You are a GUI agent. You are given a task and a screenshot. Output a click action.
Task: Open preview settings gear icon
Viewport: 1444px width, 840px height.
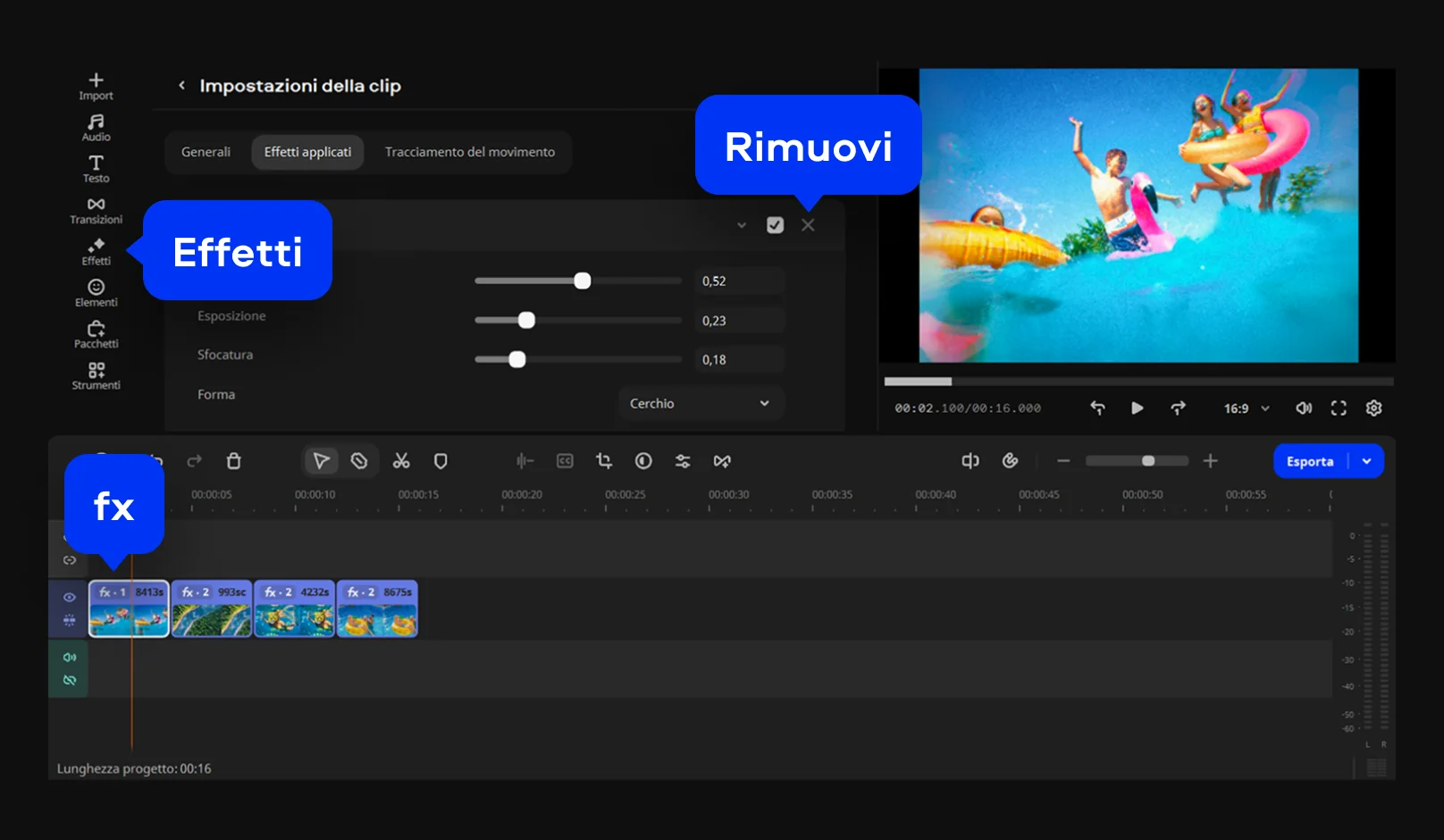click(x=1373, y=408)
